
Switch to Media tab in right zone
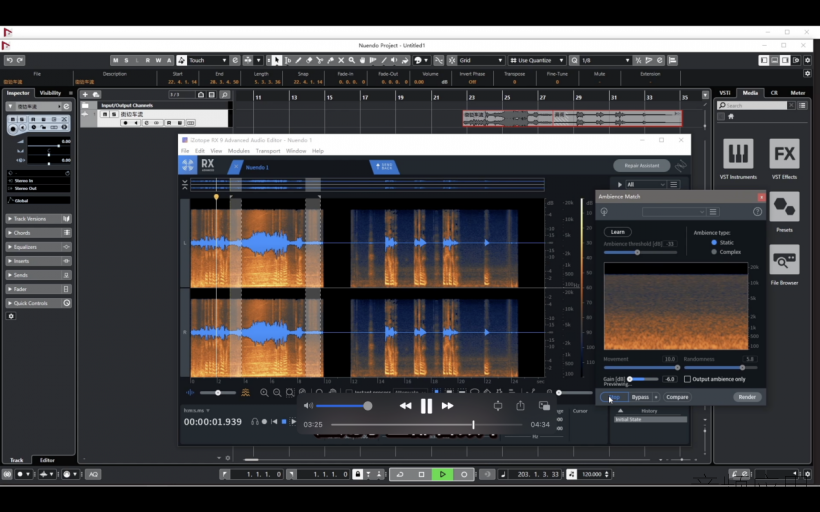pos(750,93)
